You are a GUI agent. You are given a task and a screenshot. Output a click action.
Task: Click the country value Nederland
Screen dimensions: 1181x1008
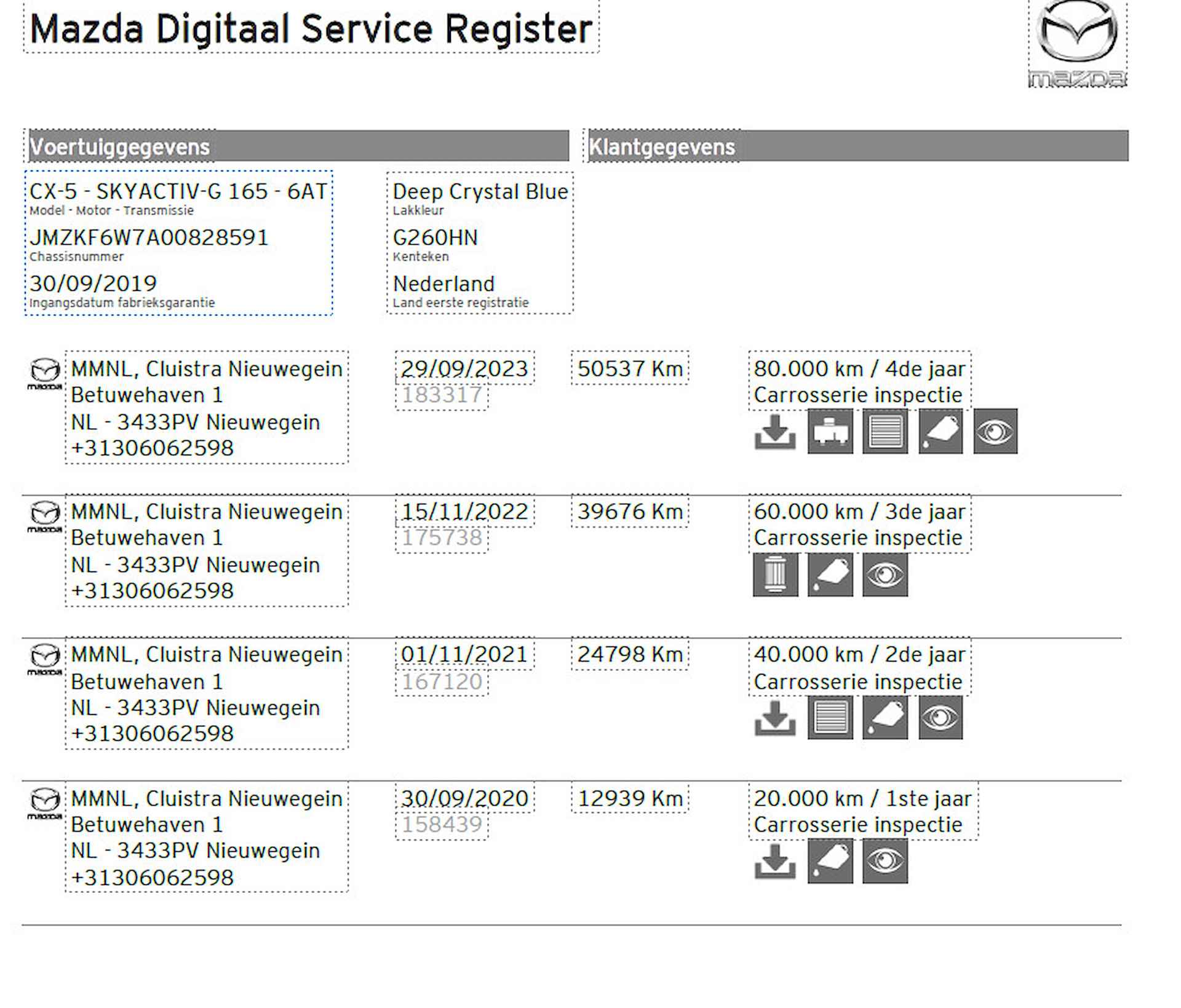pyautogui.click(x=443, y=284)
